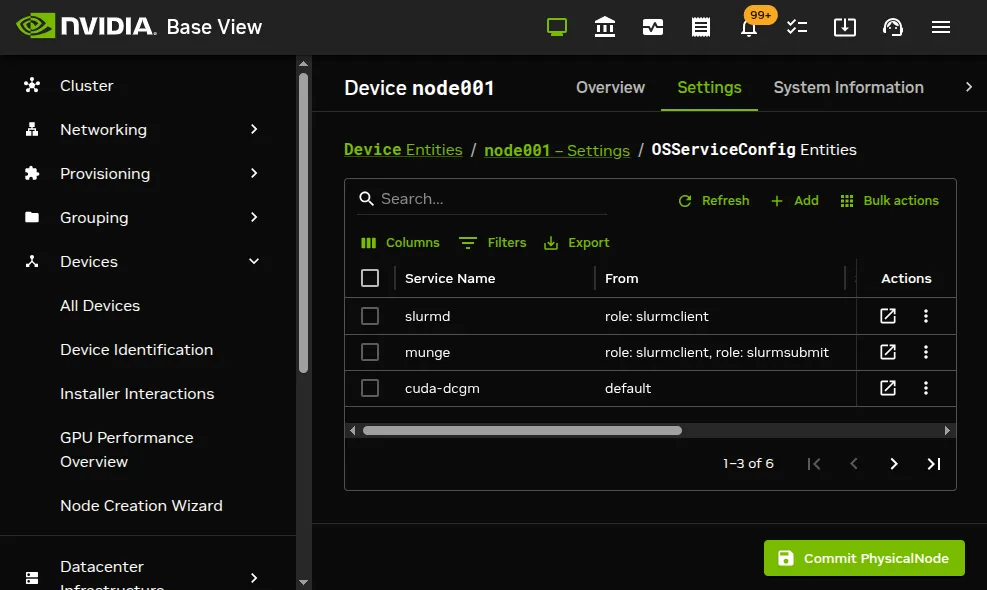This screenshot has width=987, height=590.
Task: Click the search magnifier icon
Action: pos(366,199)
